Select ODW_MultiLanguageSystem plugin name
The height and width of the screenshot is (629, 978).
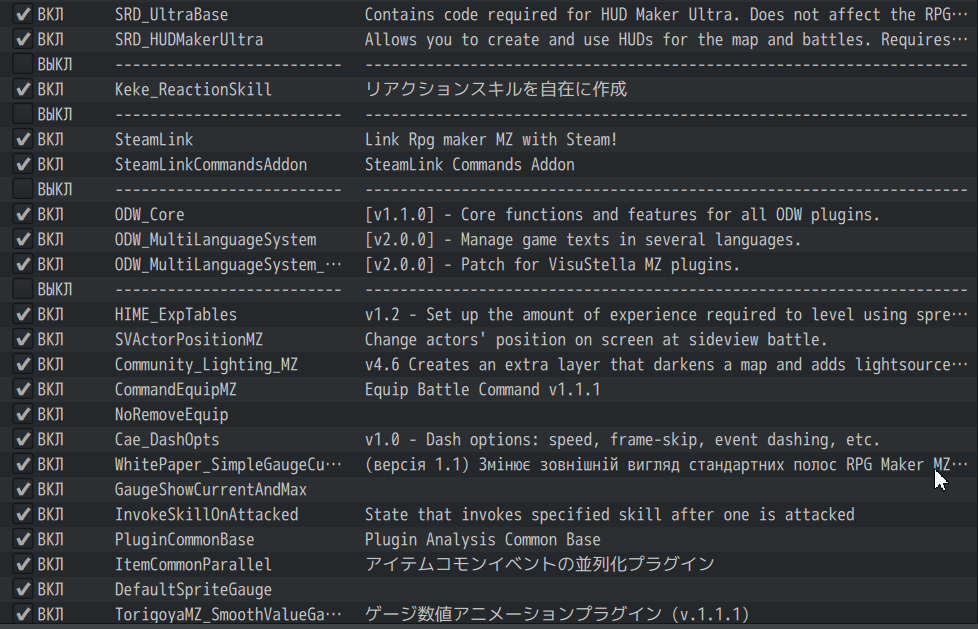click(x=215, y=240)
